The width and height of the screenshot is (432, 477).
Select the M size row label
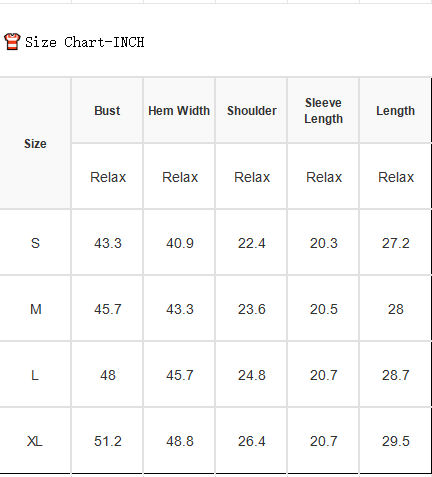(36, 309)
